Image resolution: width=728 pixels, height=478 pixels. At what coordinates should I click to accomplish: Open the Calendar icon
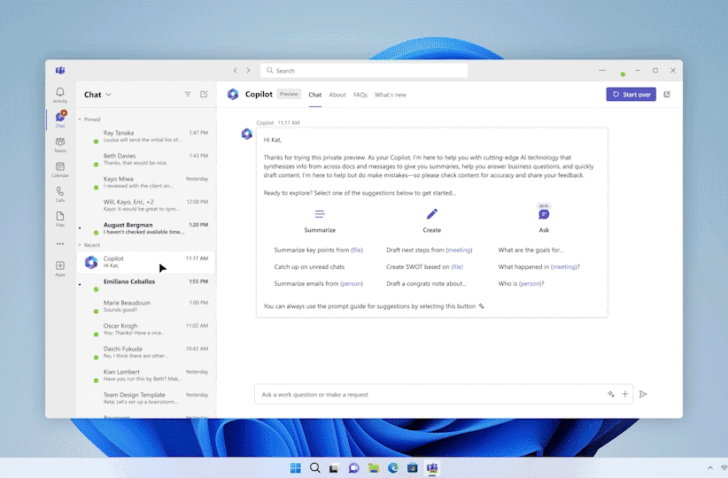tap(60, 169)
